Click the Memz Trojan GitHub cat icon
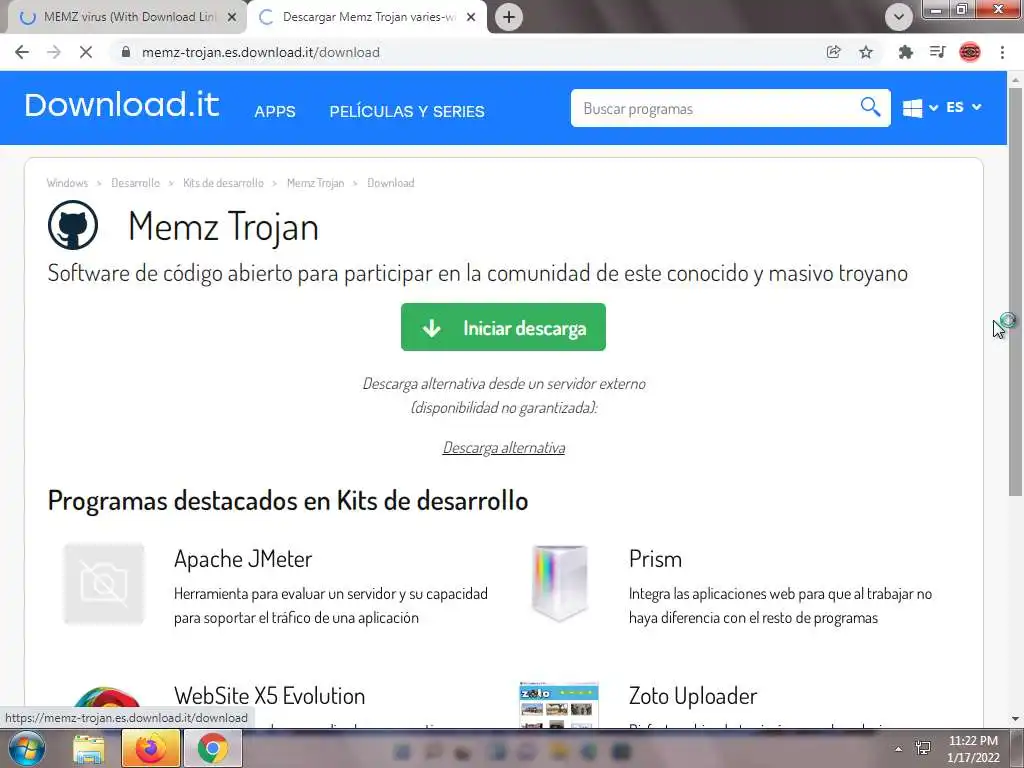This screenshot has width=1024, height=768. click(x=73, y=225)
